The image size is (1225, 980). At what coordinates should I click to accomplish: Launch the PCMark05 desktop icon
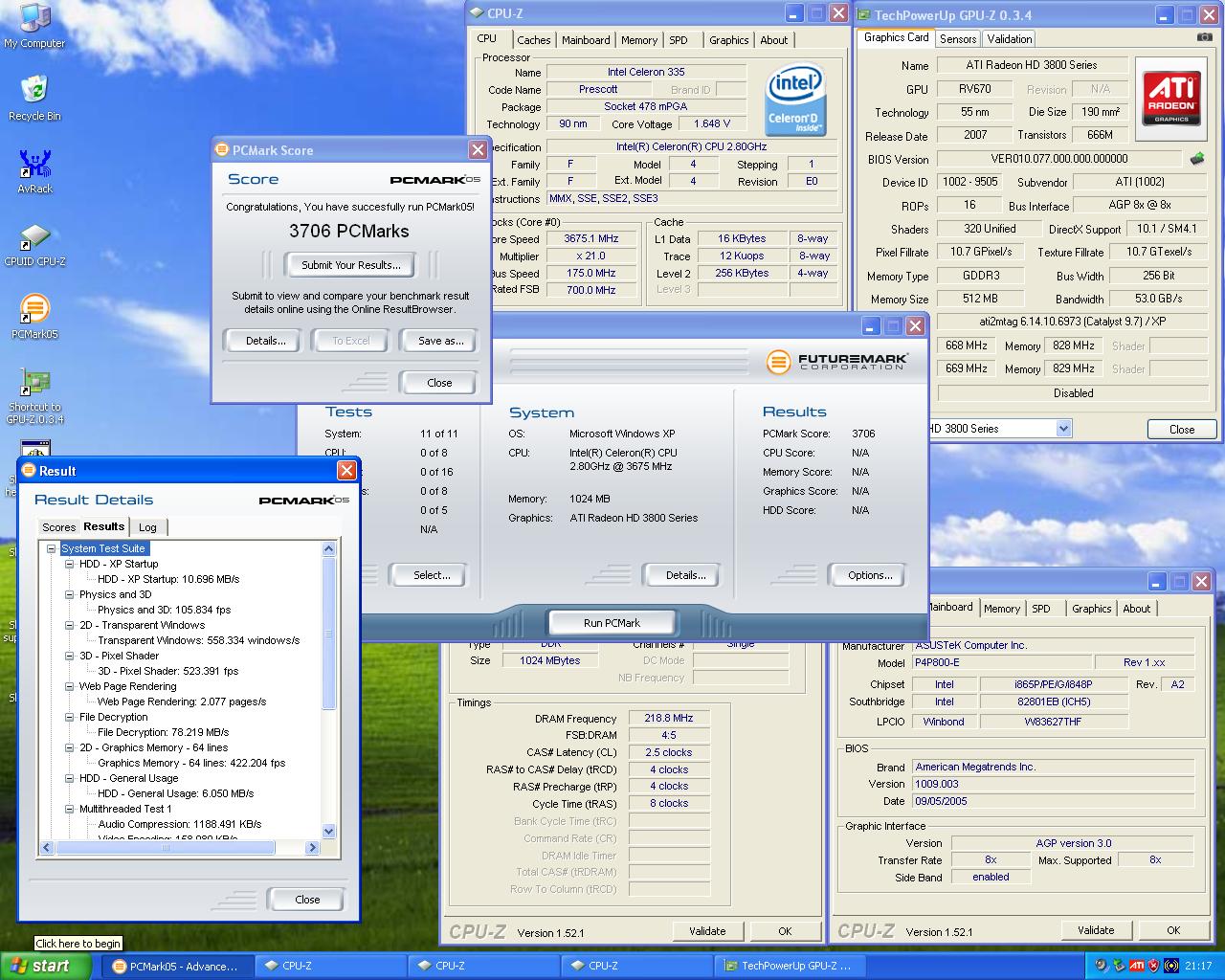coord(34,317)
